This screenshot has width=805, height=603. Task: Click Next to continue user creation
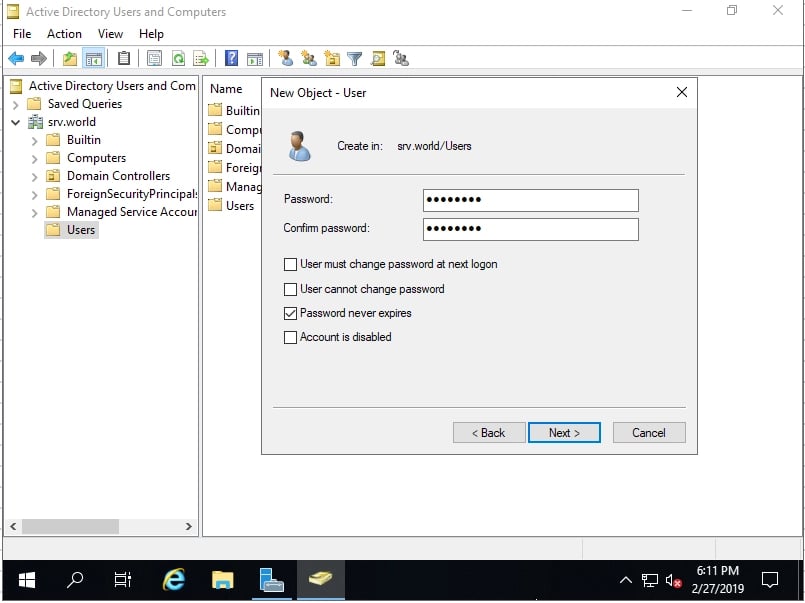[x=564, y=433]
